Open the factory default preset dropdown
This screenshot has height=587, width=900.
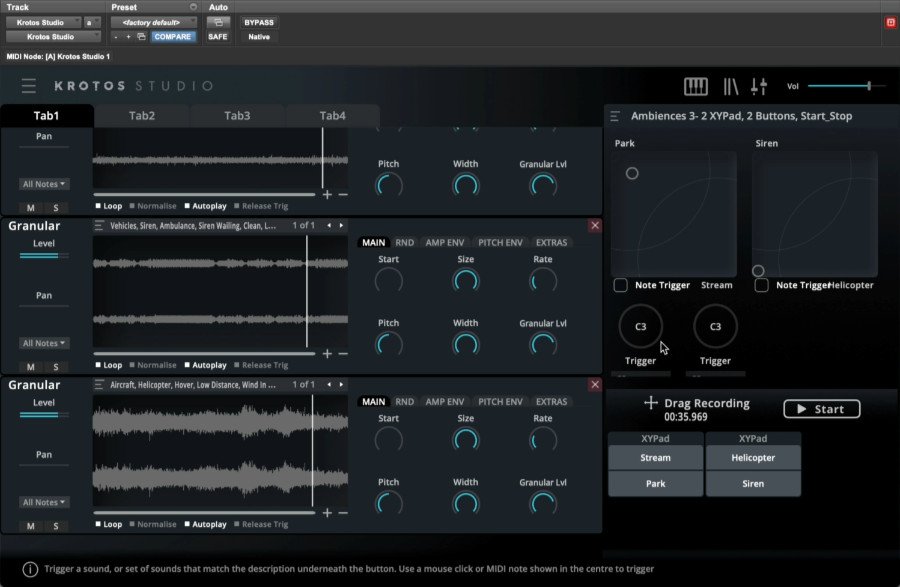[153, 22]
